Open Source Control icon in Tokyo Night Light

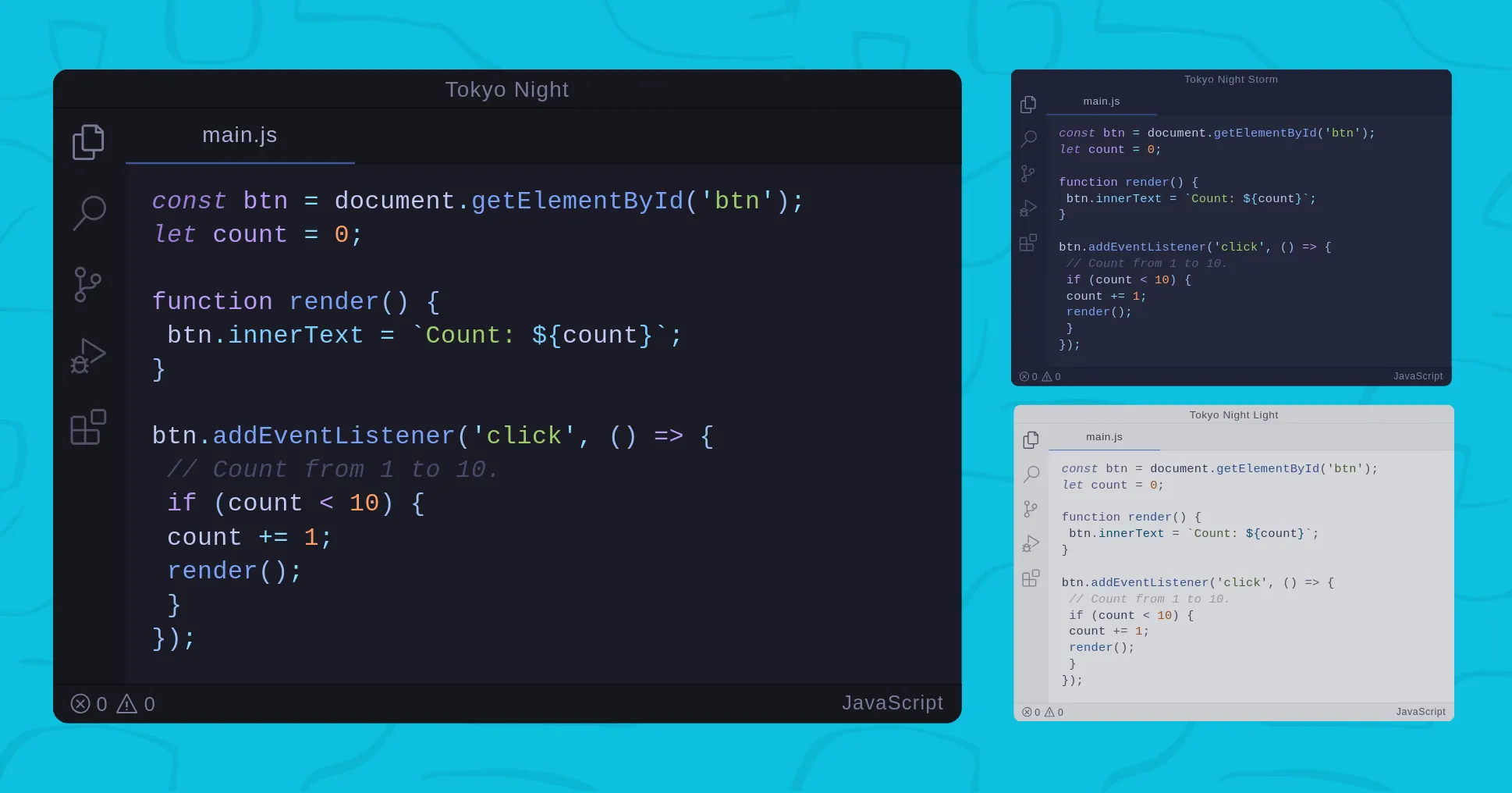tap(1030, 509)
